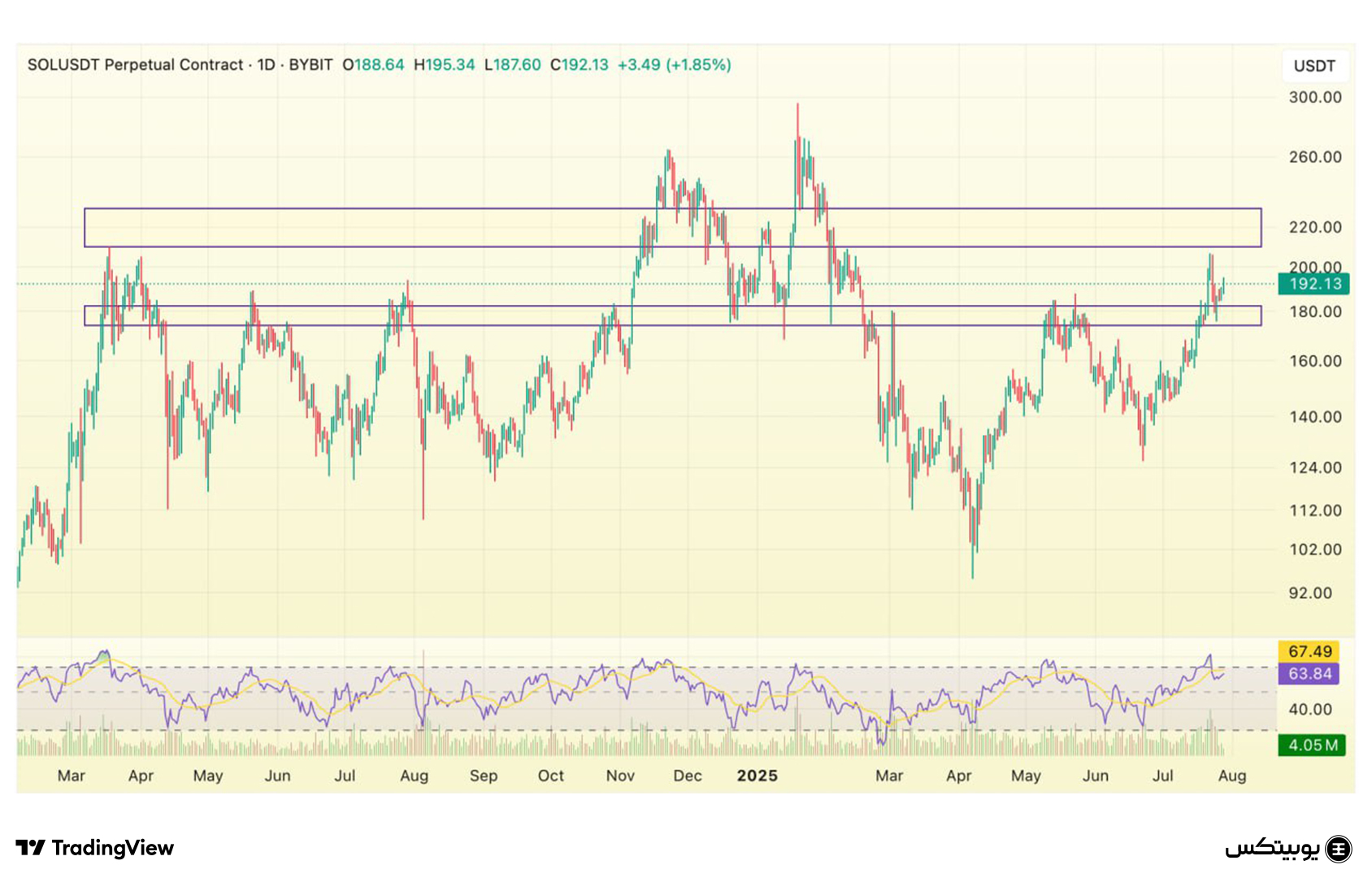Select the 220.00 price scale label

[x=1314, y=228]
